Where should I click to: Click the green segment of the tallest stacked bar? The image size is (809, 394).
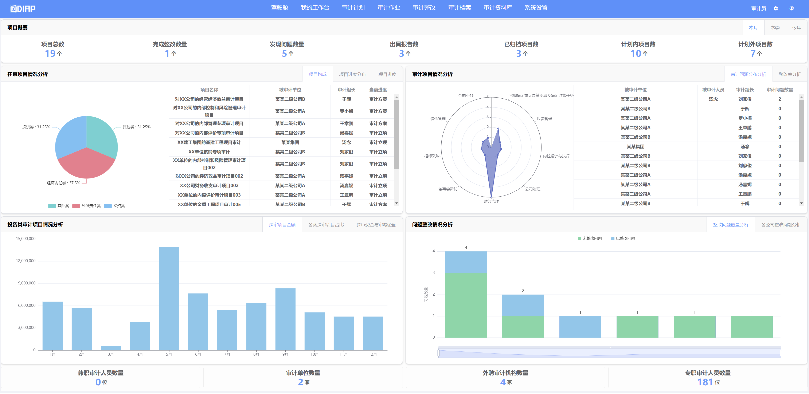pos(465,305)
